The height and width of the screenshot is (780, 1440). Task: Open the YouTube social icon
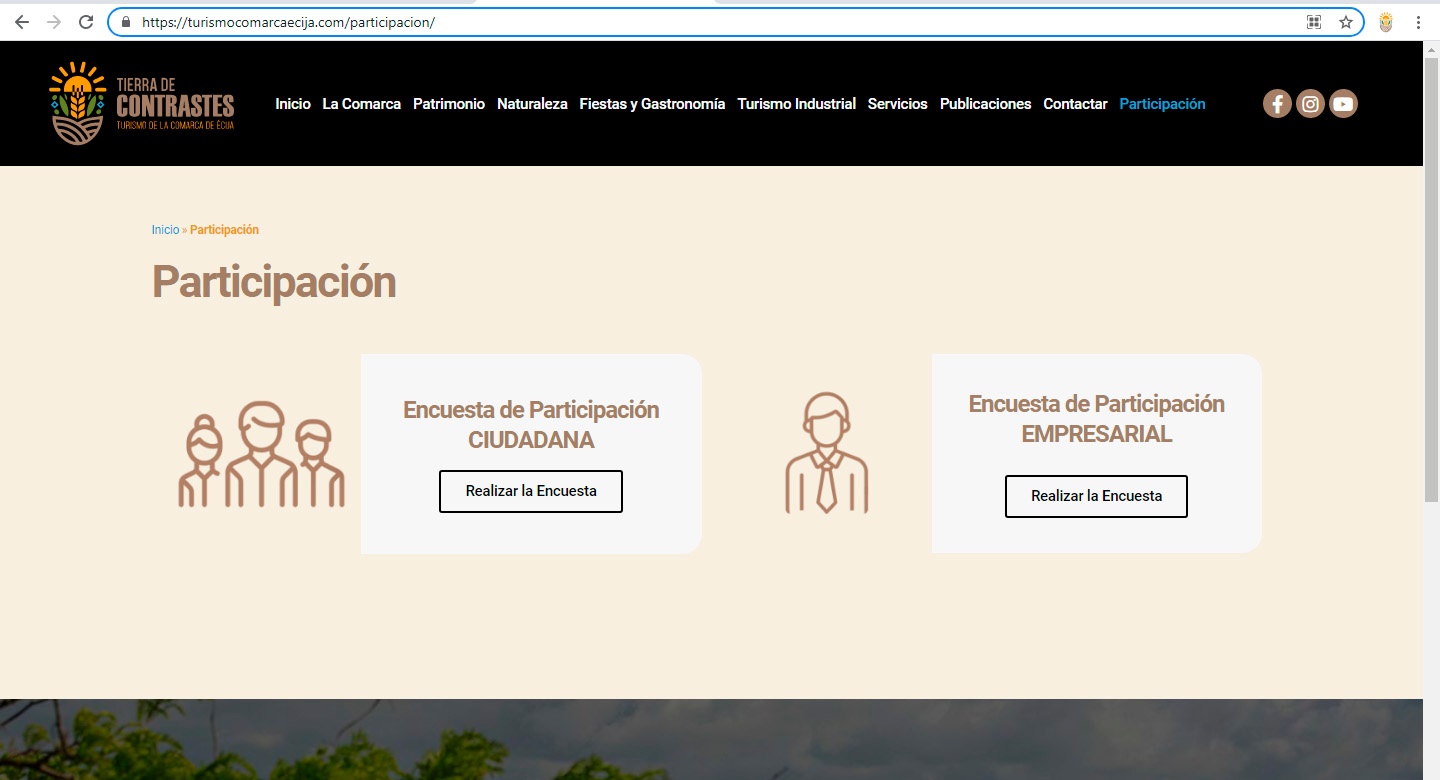[x=1343, y=104]
